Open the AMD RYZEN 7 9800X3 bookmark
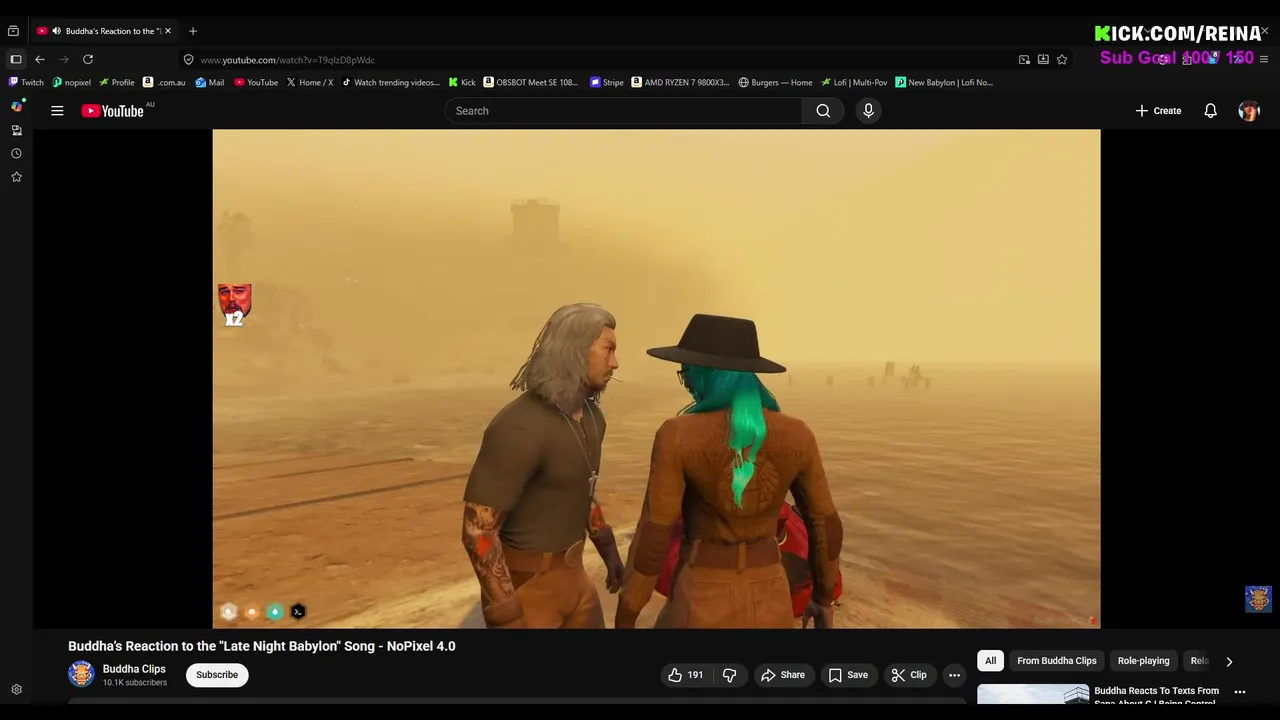 tap(681, 82)
